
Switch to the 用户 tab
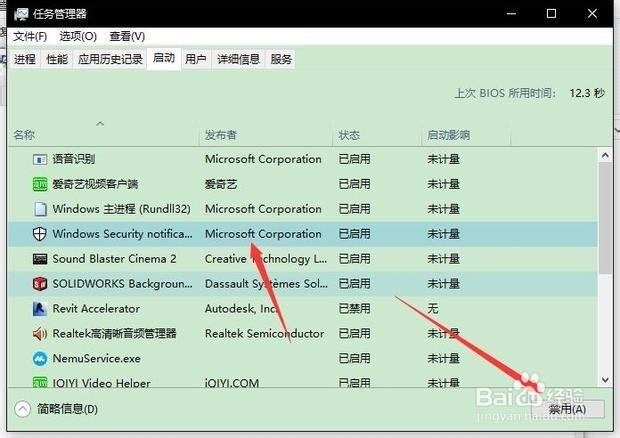196,59
